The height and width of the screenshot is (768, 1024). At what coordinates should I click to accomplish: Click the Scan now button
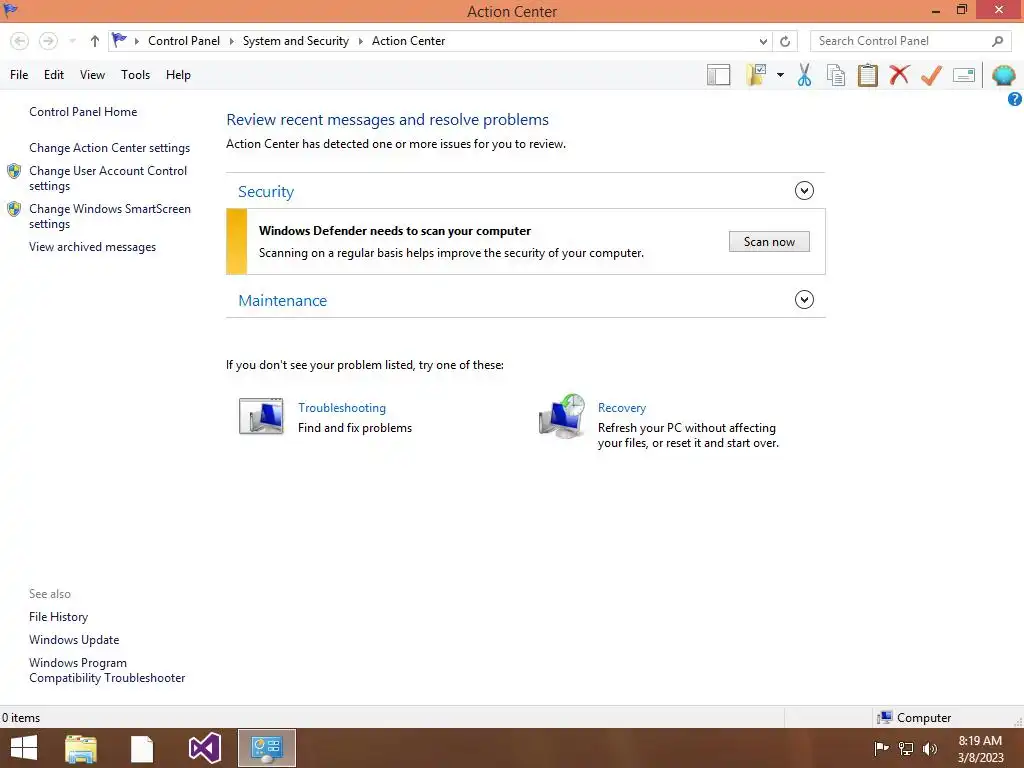coord(769,242)
